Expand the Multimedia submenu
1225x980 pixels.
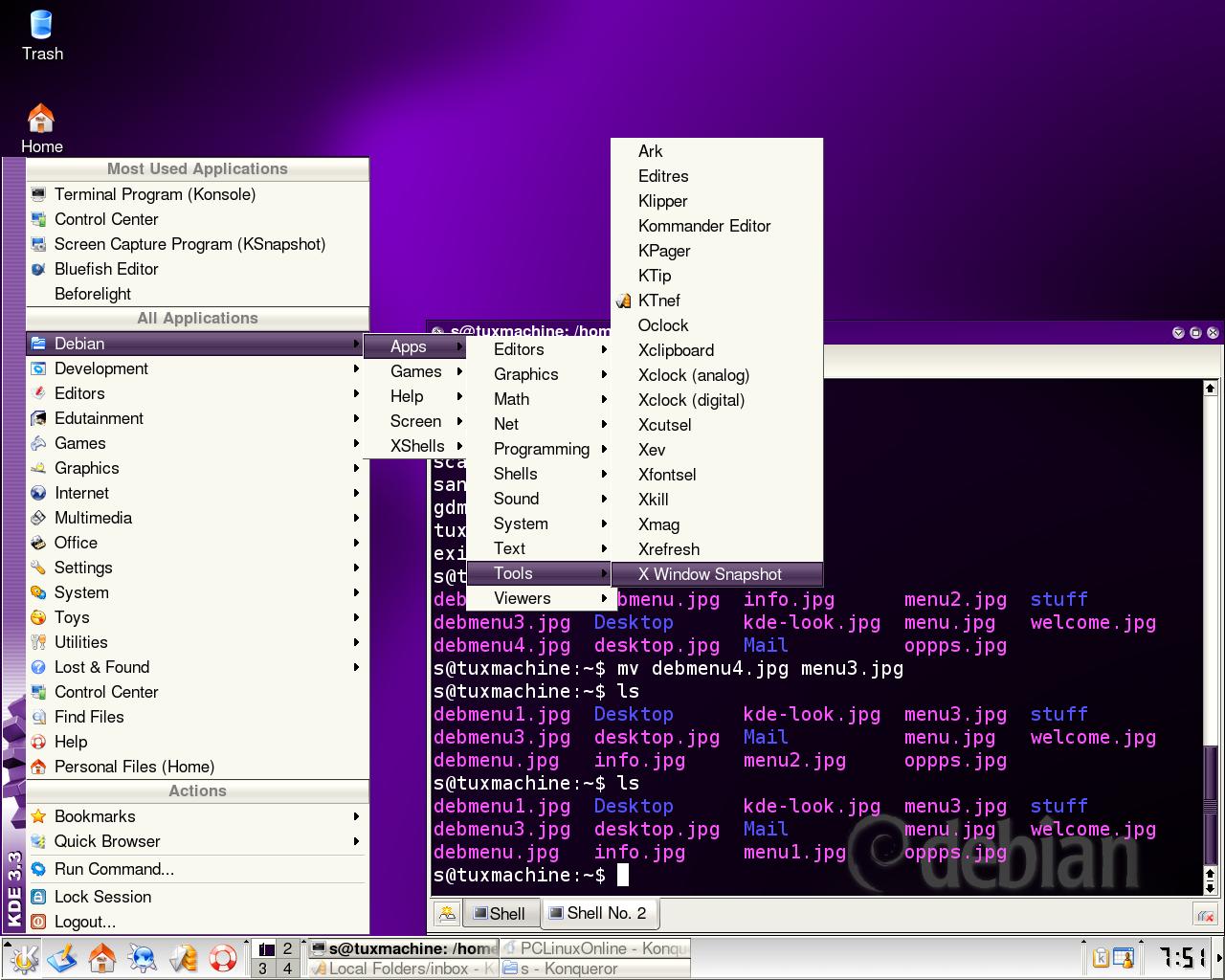(x=197, y=518)
